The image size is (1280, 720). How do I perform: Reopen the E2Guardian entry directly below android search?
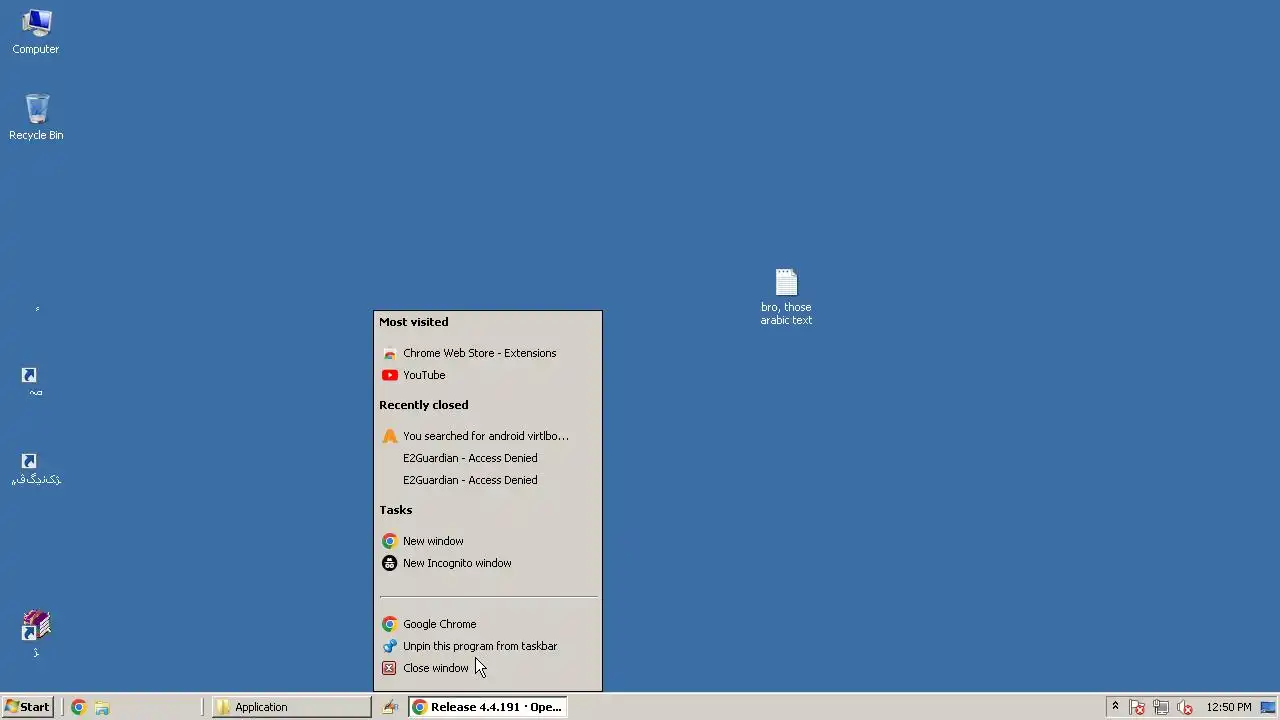[488, 458]
